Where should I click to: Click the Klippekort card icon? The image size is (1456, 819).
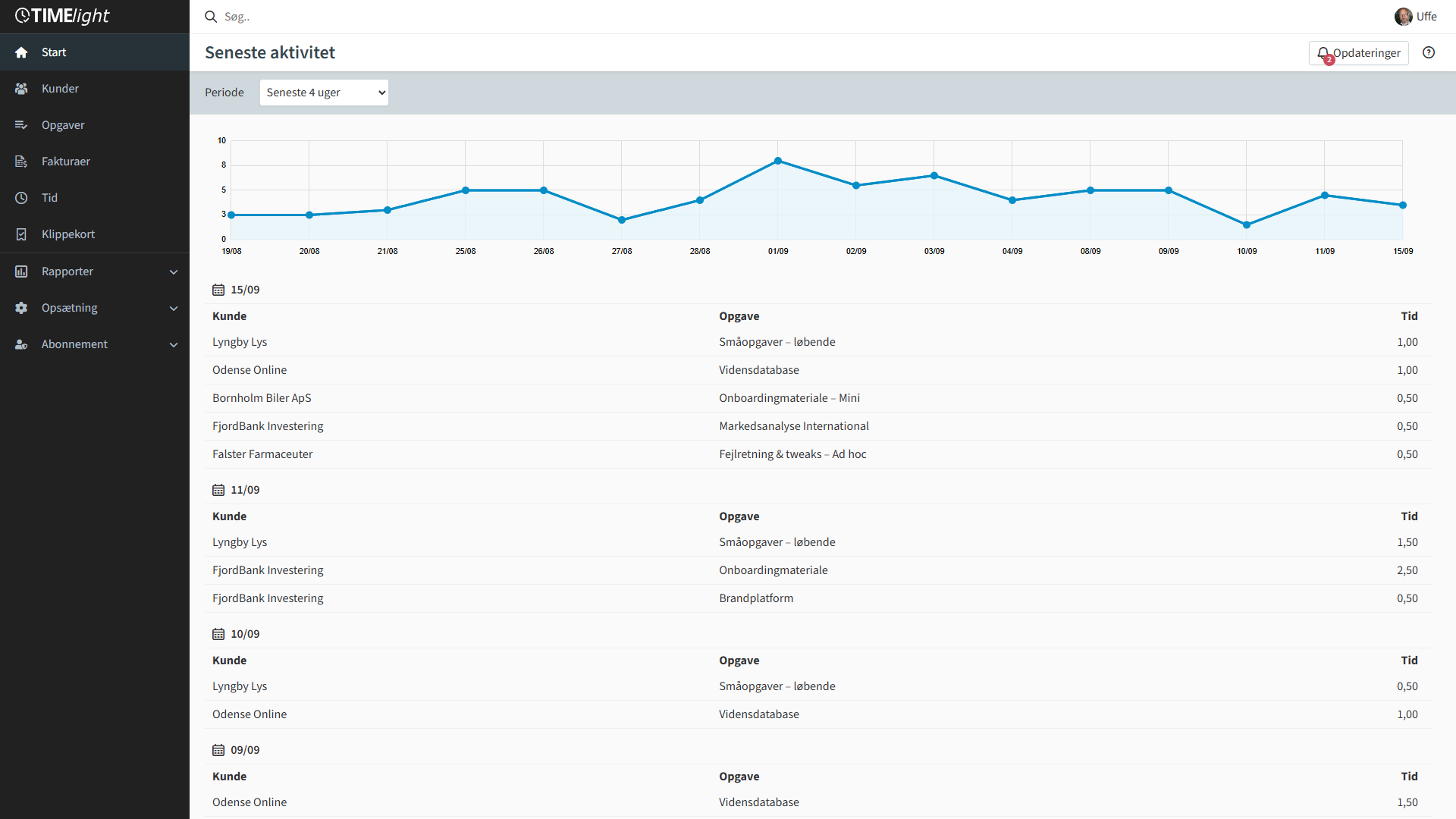tap(21, 234)
